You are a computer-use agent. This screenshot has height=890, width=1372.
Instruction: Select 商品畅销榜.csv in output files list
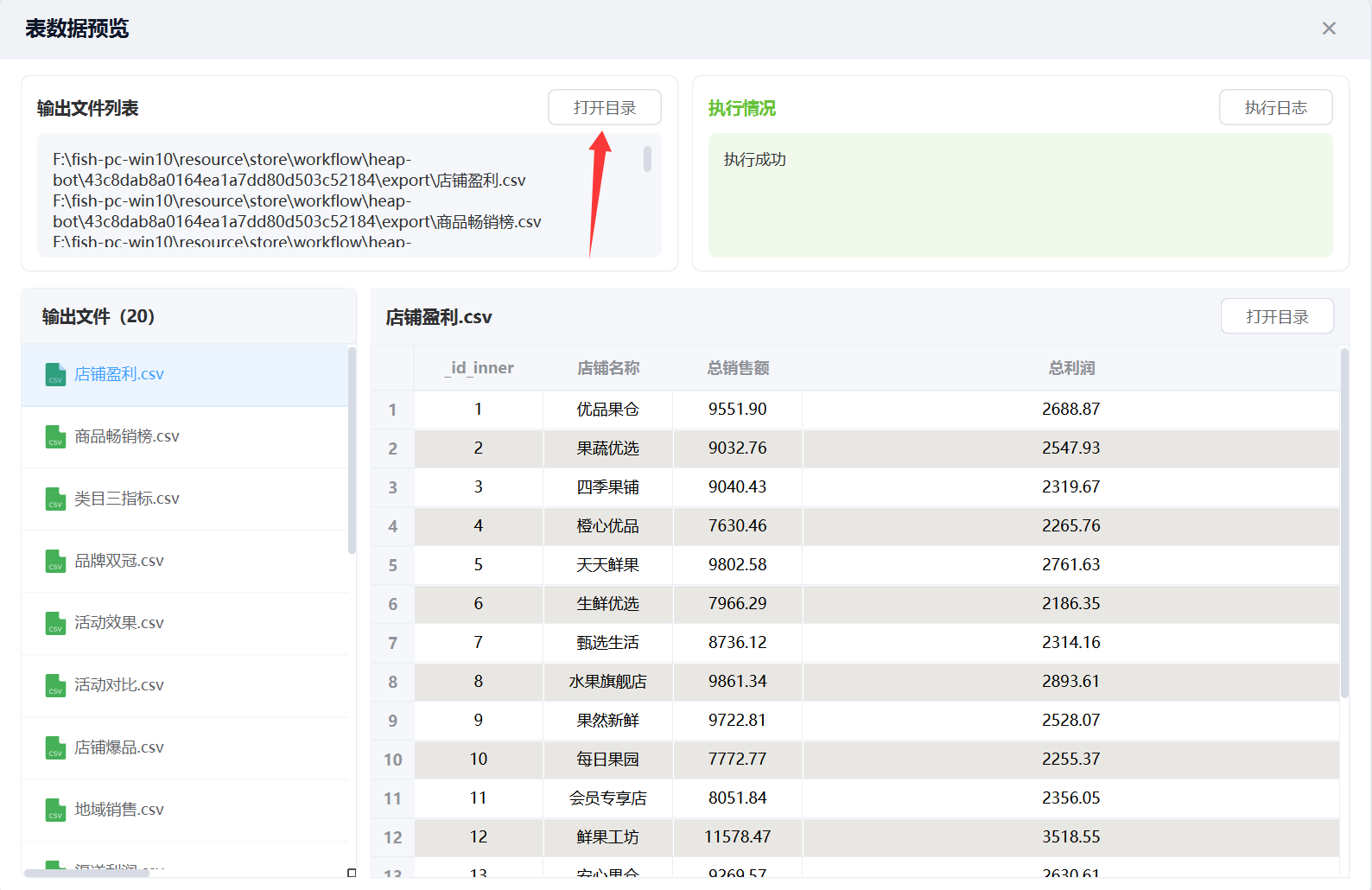tap(127, 436)
